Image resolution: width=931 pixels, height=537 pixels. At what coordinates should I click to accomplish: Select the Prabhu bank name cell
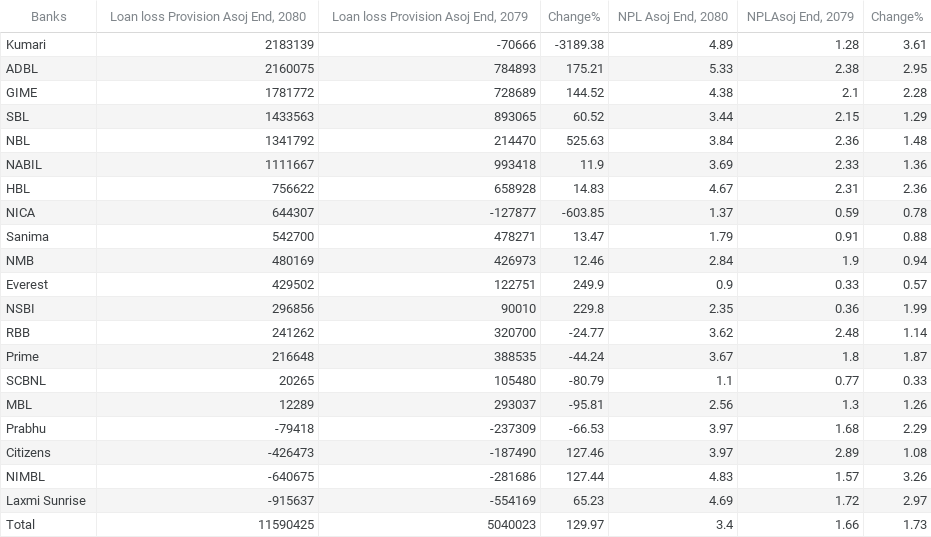tap(26, 429)
